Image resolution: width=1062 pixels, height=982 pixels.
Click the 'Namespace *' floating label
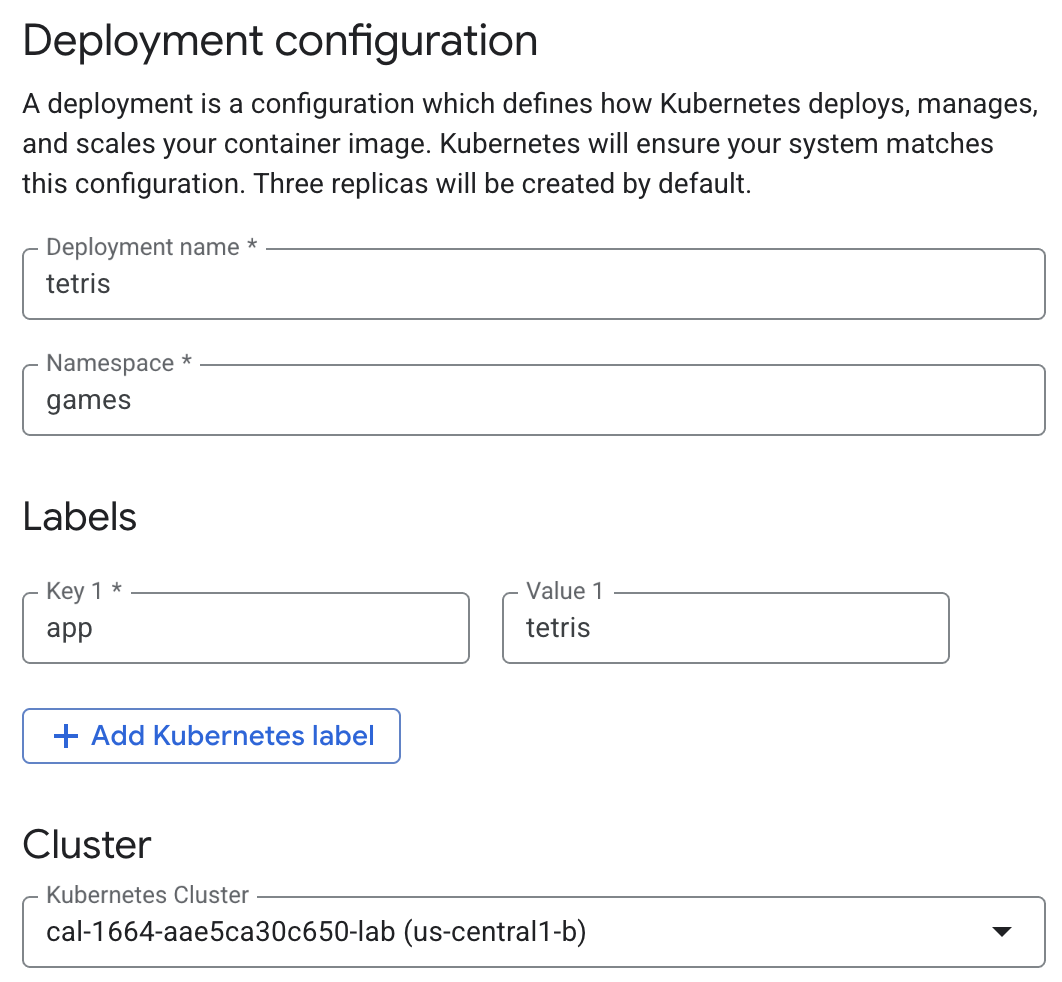tap(118, 364)
